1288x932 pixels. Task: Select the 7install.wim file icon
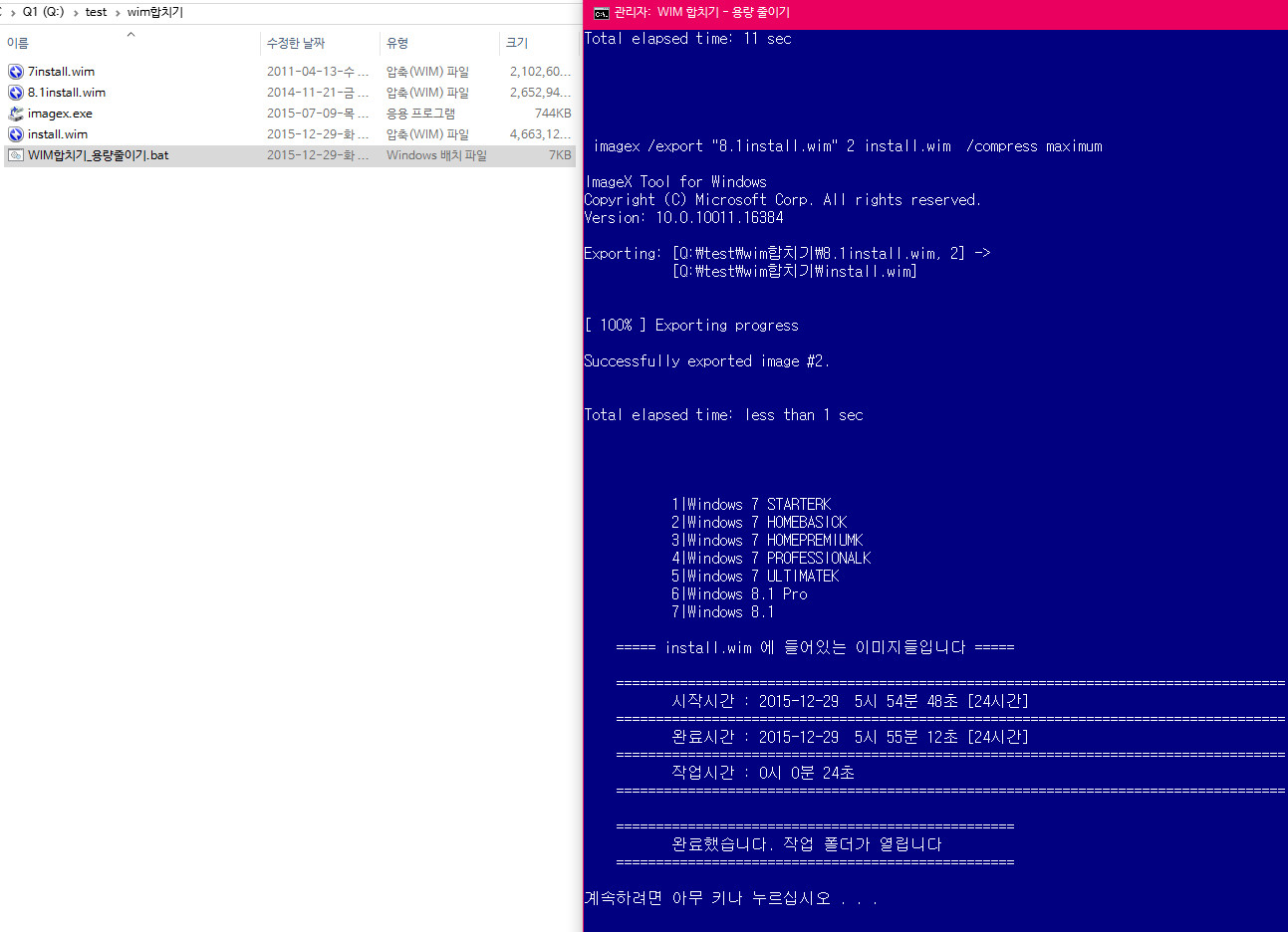pos(16,72)
